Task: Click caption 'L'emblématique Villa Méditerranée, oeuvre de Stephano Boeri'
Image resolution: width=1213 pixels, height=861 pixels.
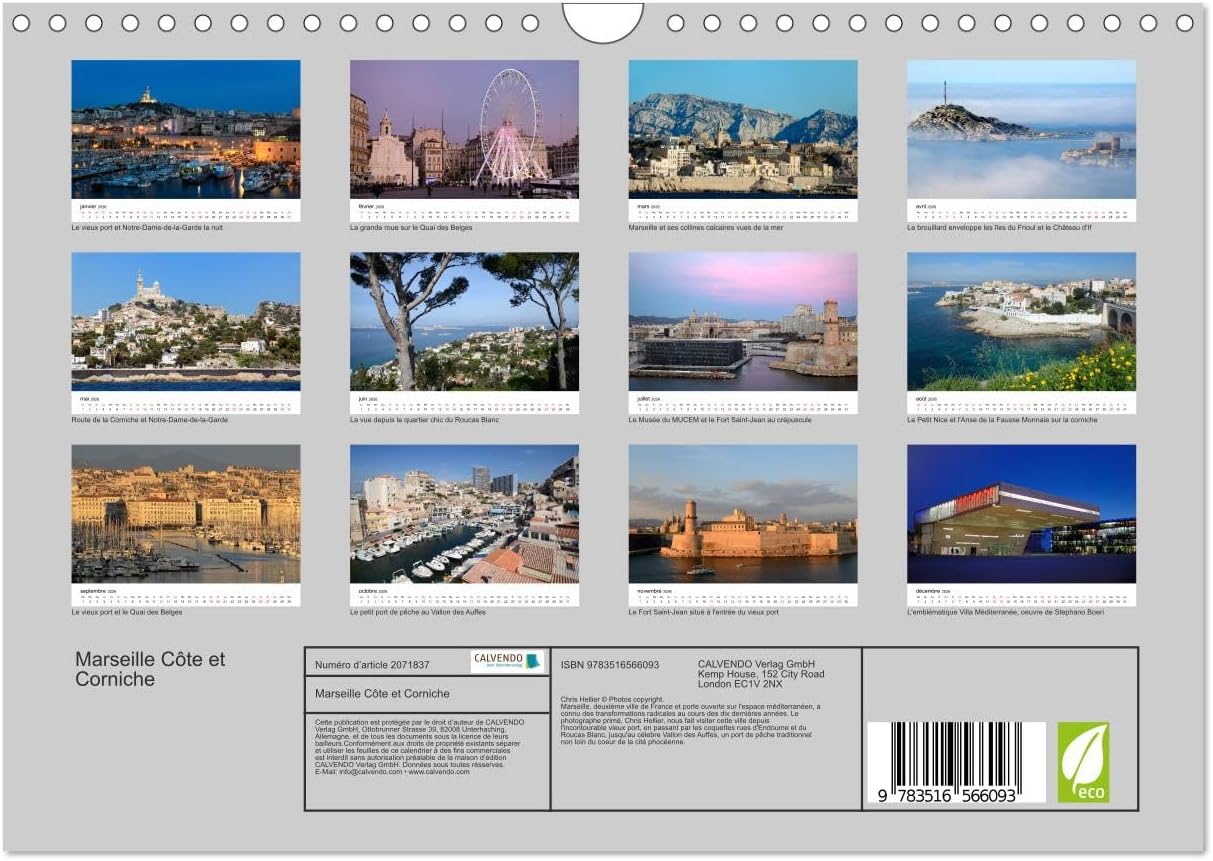Action: pos(1005,612)
